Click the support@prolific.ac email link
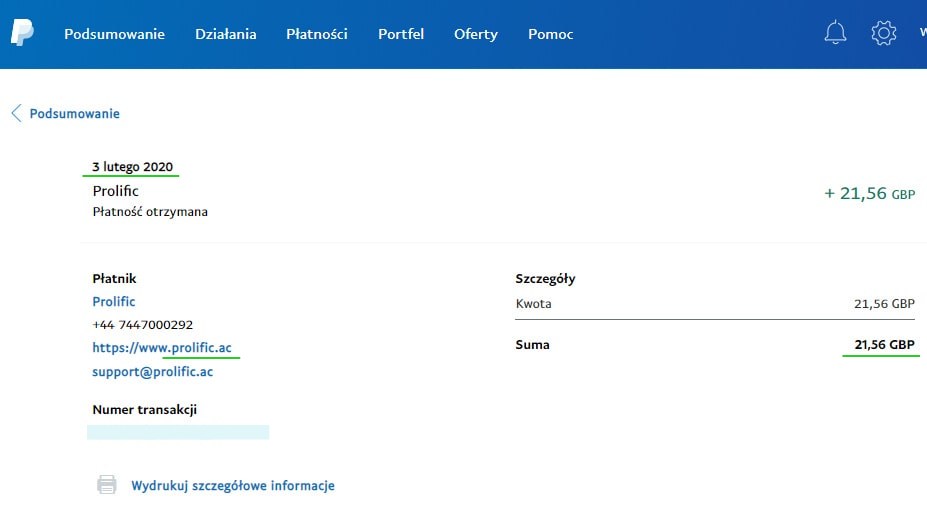This screenshot has width=927, height=516. (153, 372)
